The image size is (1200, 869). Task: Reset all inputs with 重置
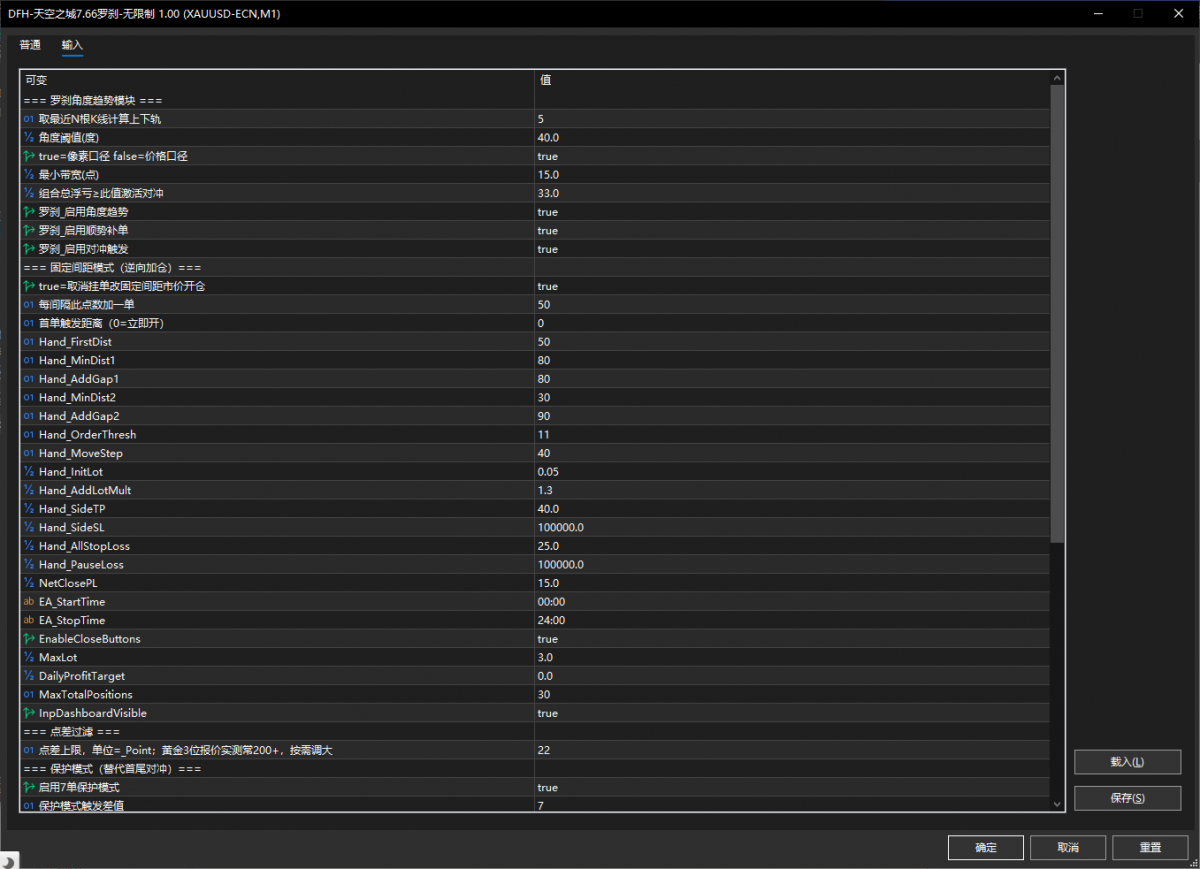point(1150,847)
